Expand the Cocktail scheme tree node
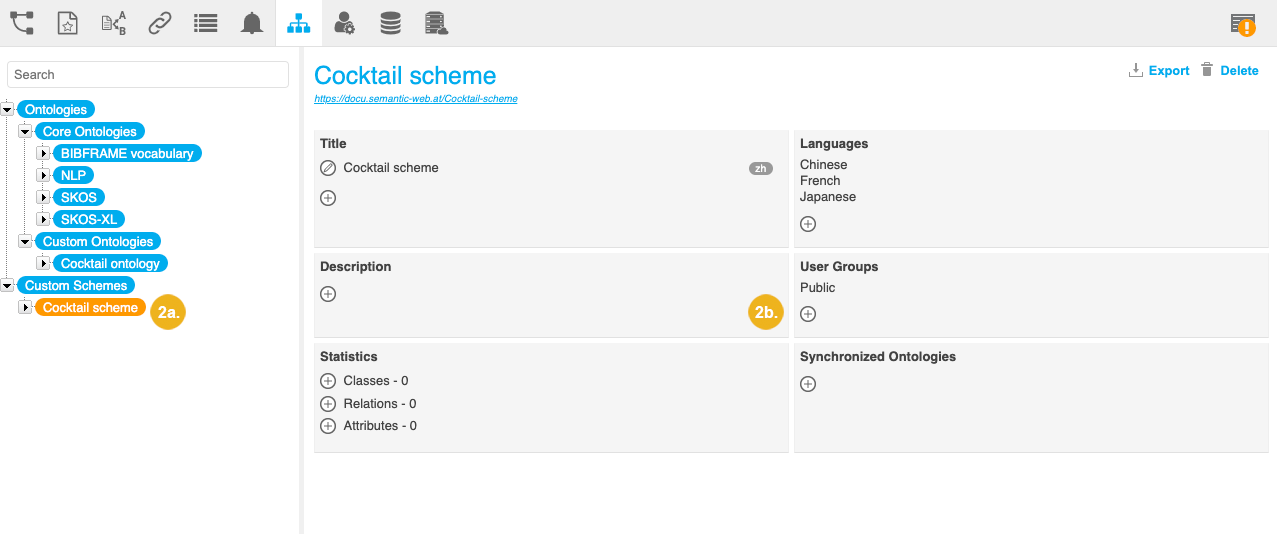Screen dimensions: 1277x534 tap(25, 307)
